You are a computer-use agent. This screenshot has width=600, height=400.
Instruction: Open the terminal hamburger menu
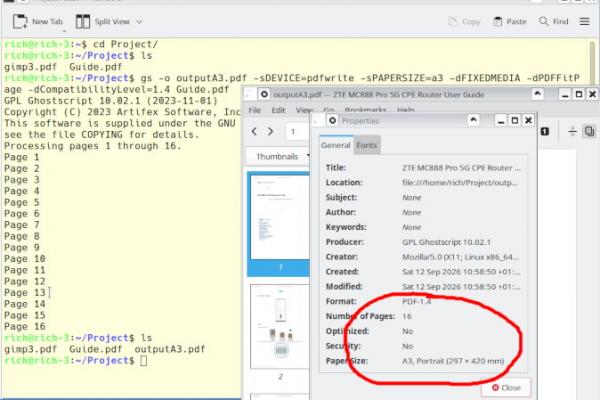(x=584, y=21)
